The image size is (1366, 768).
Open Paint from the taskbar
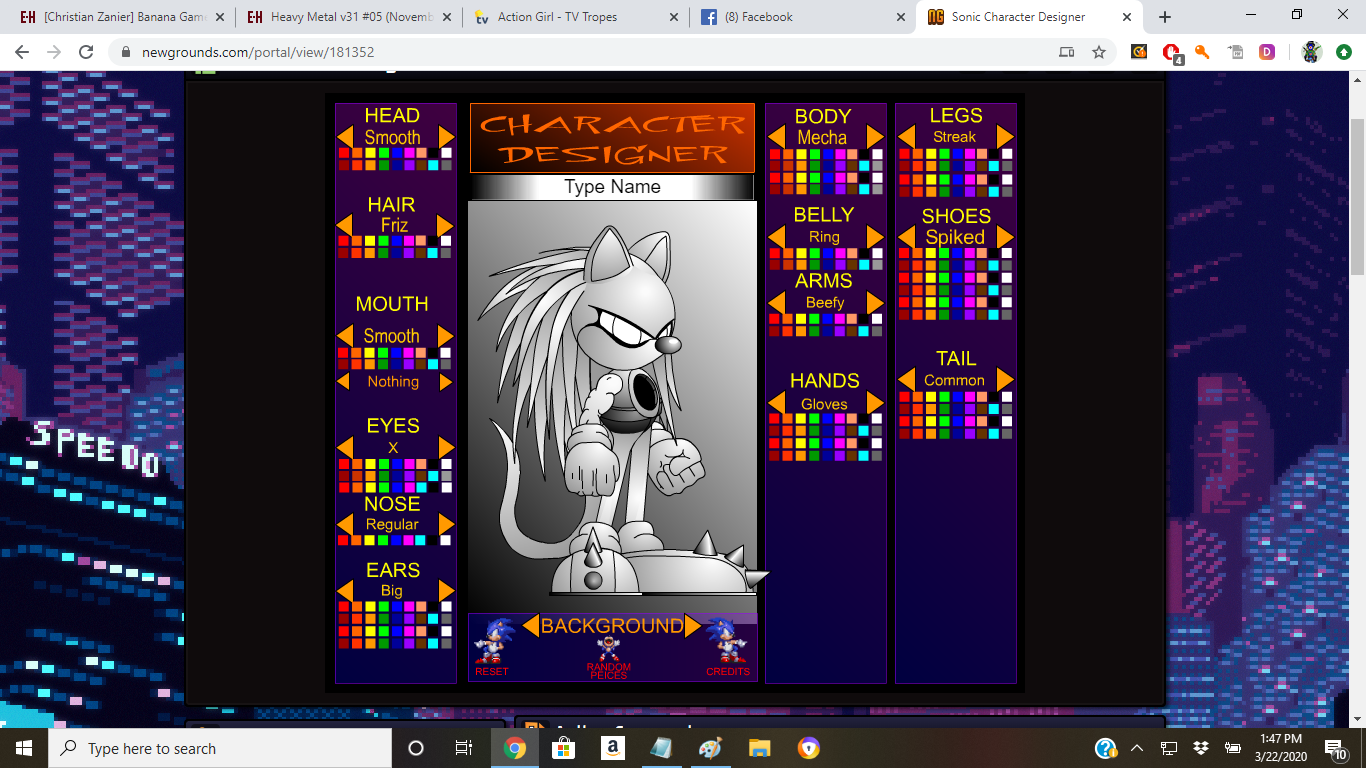point(710,748)
